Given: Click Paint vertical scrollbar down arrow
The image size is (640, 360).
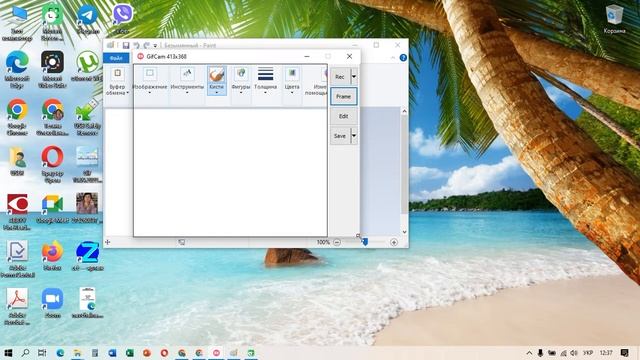Looking at the screenshot, I should (x=404, y=232).
